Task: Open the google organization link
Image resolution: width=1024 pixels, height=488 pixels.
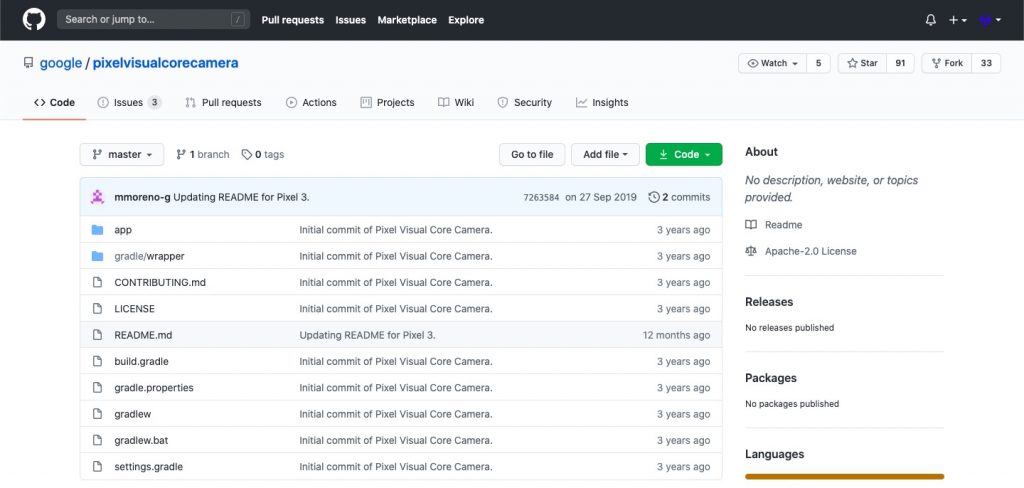Action: [x=61, y=63]
